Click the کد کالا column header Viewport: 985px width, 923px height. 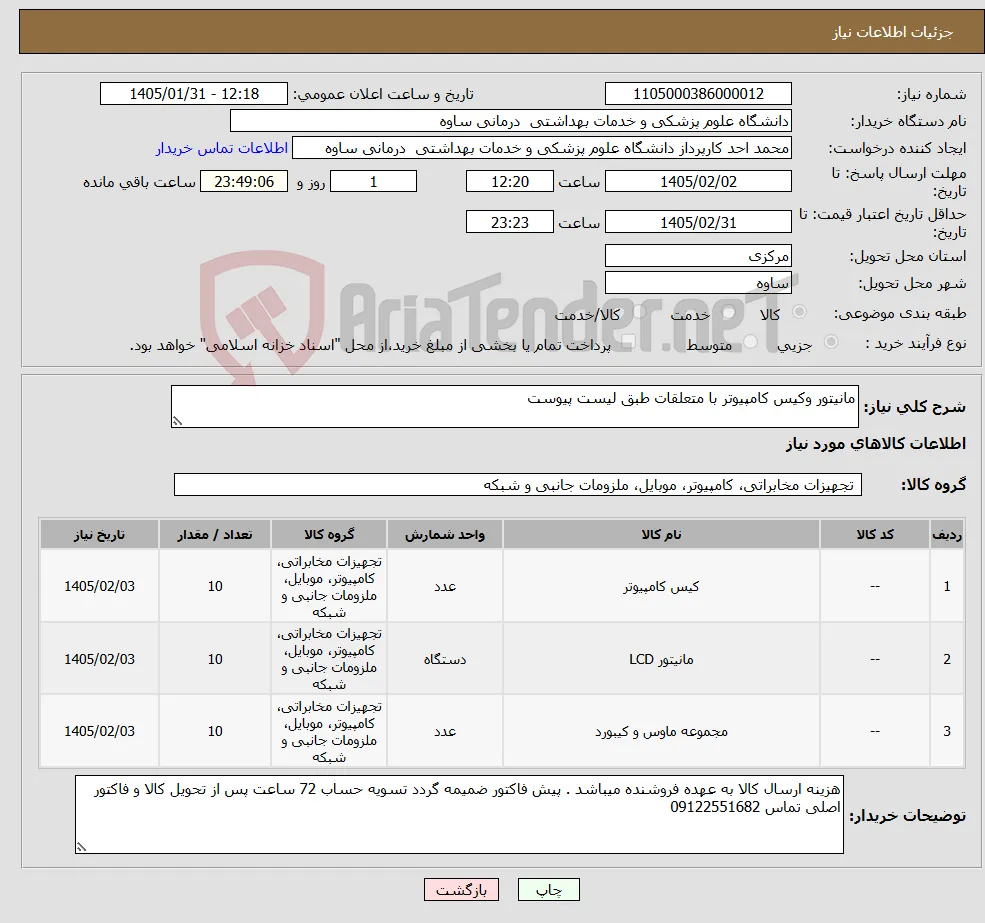click(874, 535)
